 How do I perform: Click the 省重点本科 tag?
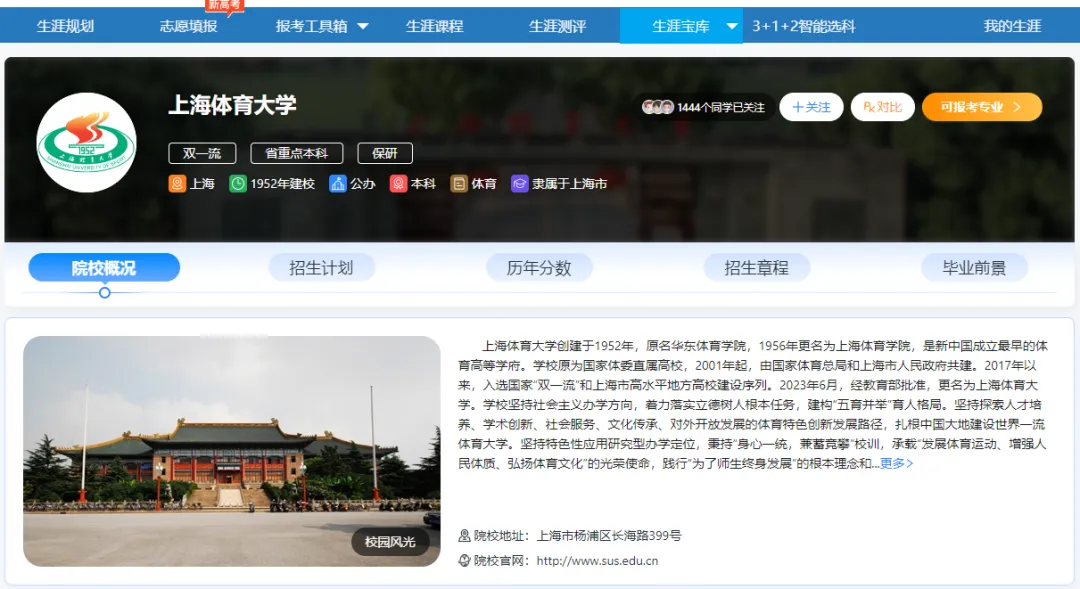coord(297,153)
